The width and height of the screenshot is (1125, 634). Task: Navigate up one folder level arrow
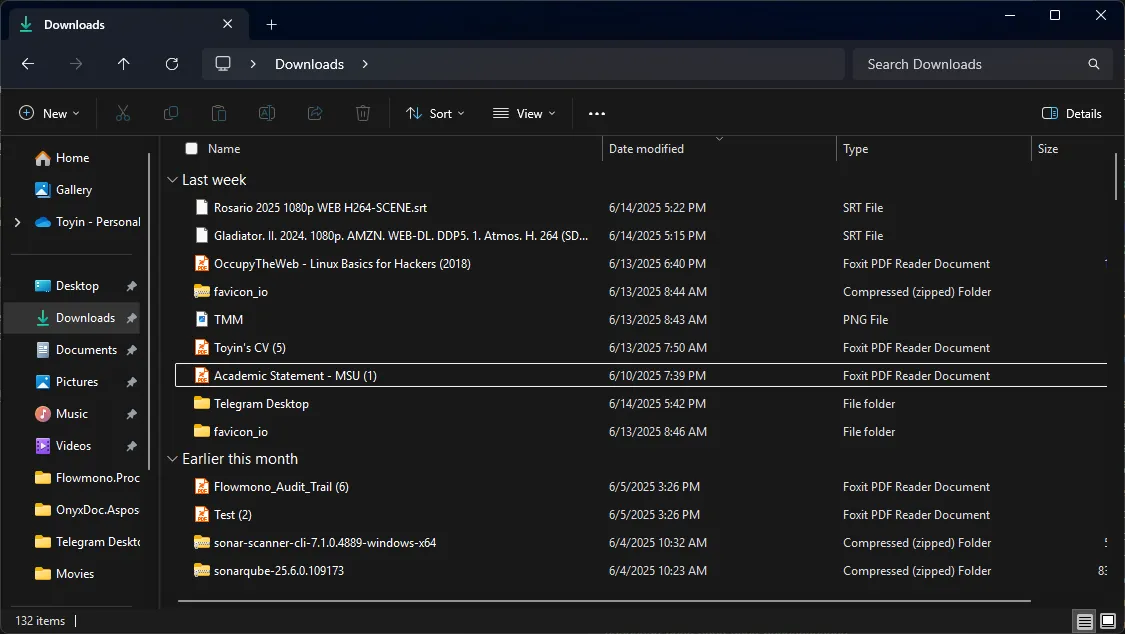[124, 64]
